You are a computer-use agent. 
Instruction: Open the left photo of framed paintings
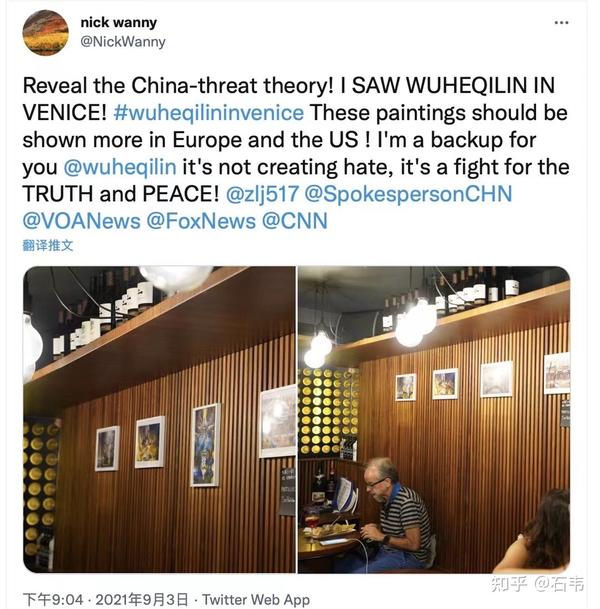click(159, 419)
